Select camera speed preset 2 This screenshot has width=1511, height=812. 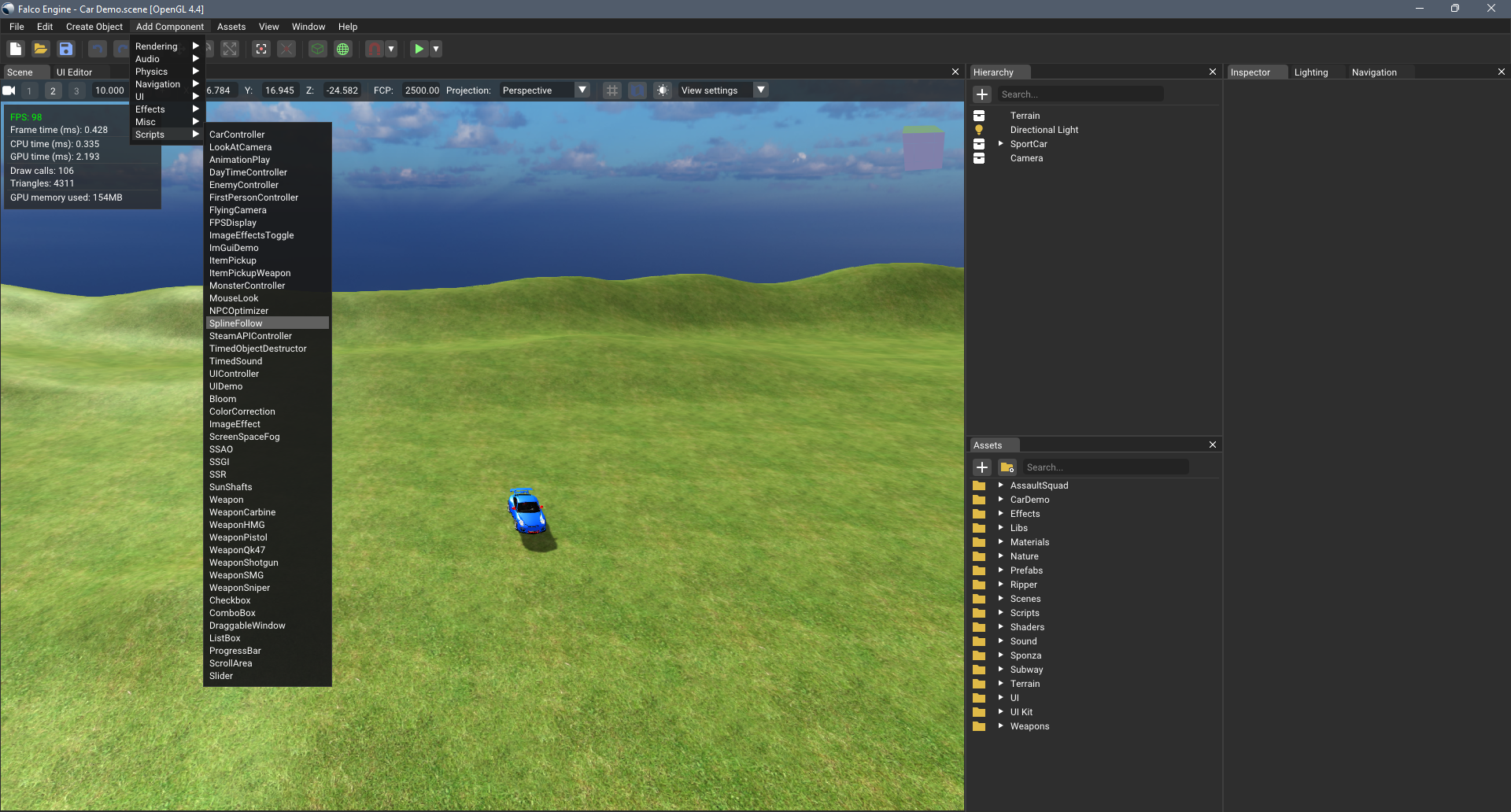pyautogui.click(x=53, y=90)
